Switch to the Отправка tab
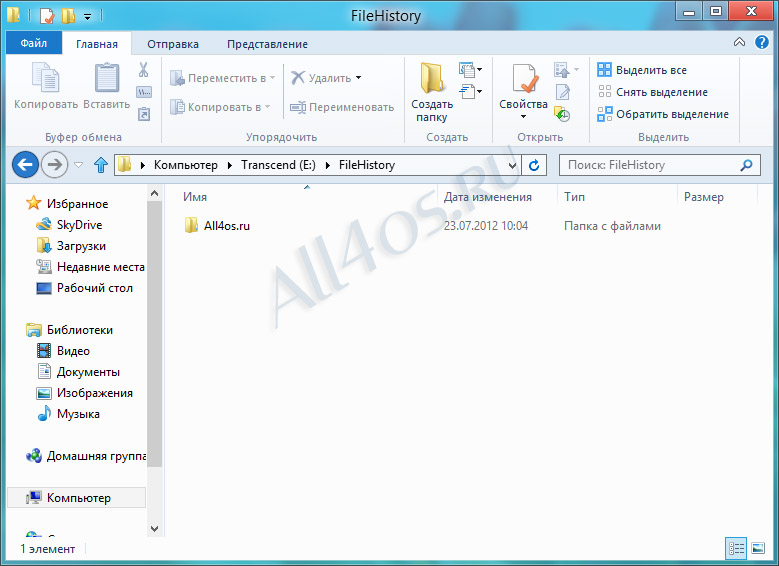Image resolution: width=779 pixels, height=566 pixels. [x=173, y=44]
